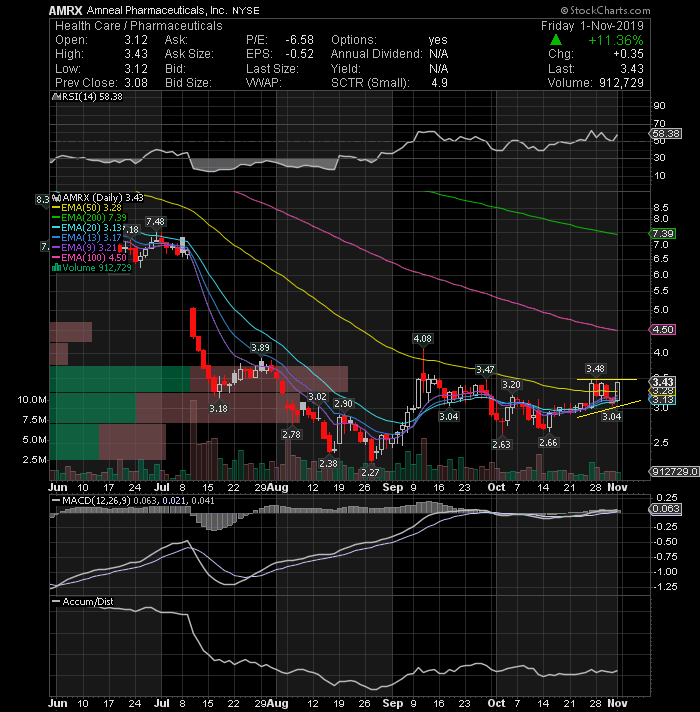Click the Prev Close value 3.08
Image resolution: width=700 pixels, height=712 pixels.
click(136, 83)
